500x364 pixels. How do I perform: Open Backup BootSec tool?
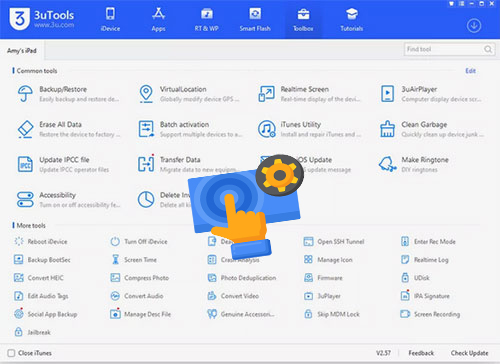tap(42, 260)
